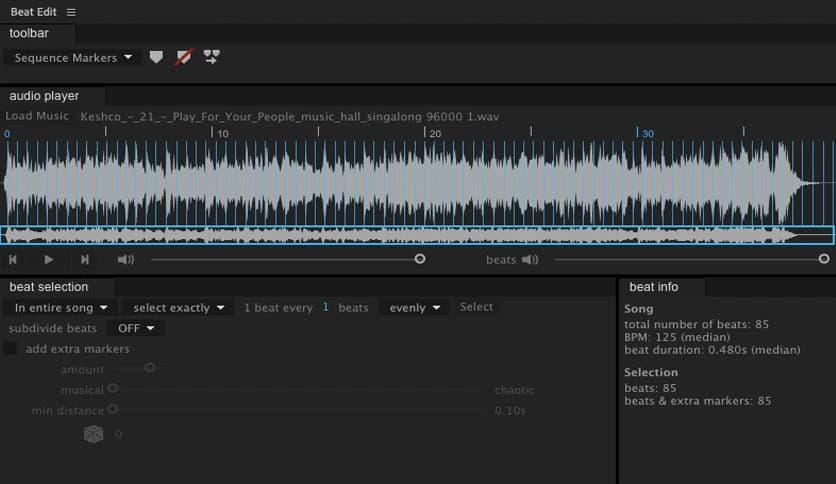
Task: Select the beat selection tab
Action: [x=49, y=287]
